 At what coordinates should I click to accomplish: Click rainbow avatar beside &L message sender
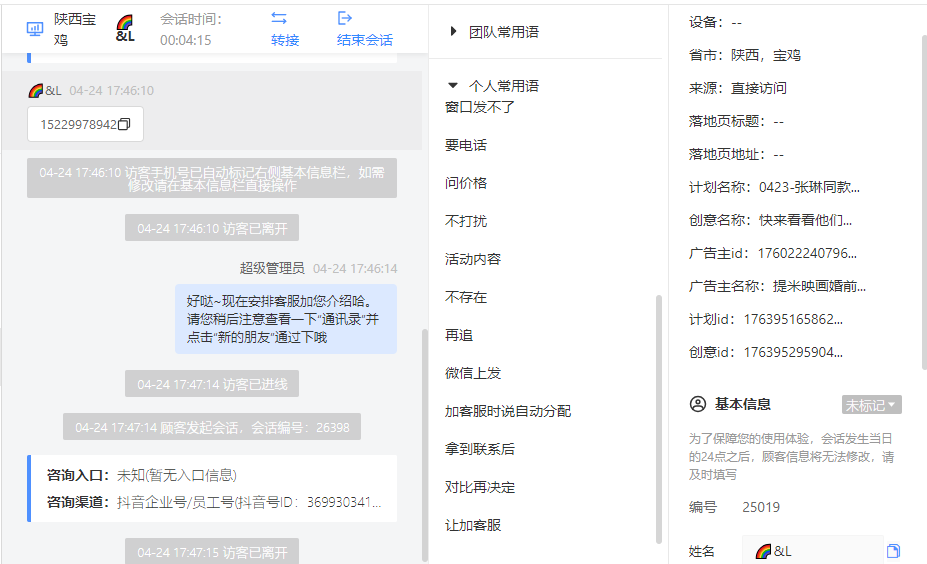pyautogui.click(x=35, y=90)
